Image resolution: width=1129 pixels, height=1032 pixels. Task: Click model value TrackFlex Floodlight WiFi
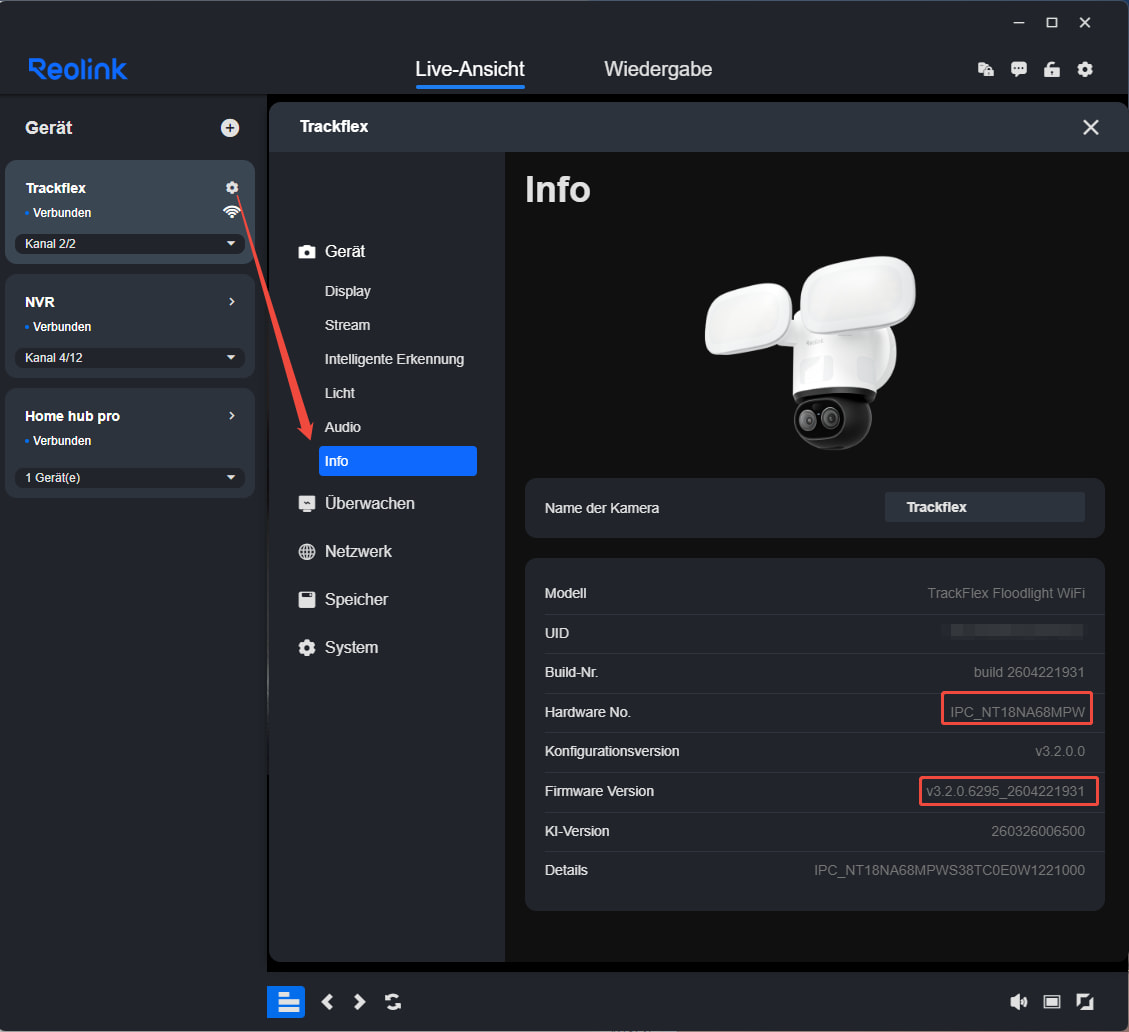[x=1006, y=593]
